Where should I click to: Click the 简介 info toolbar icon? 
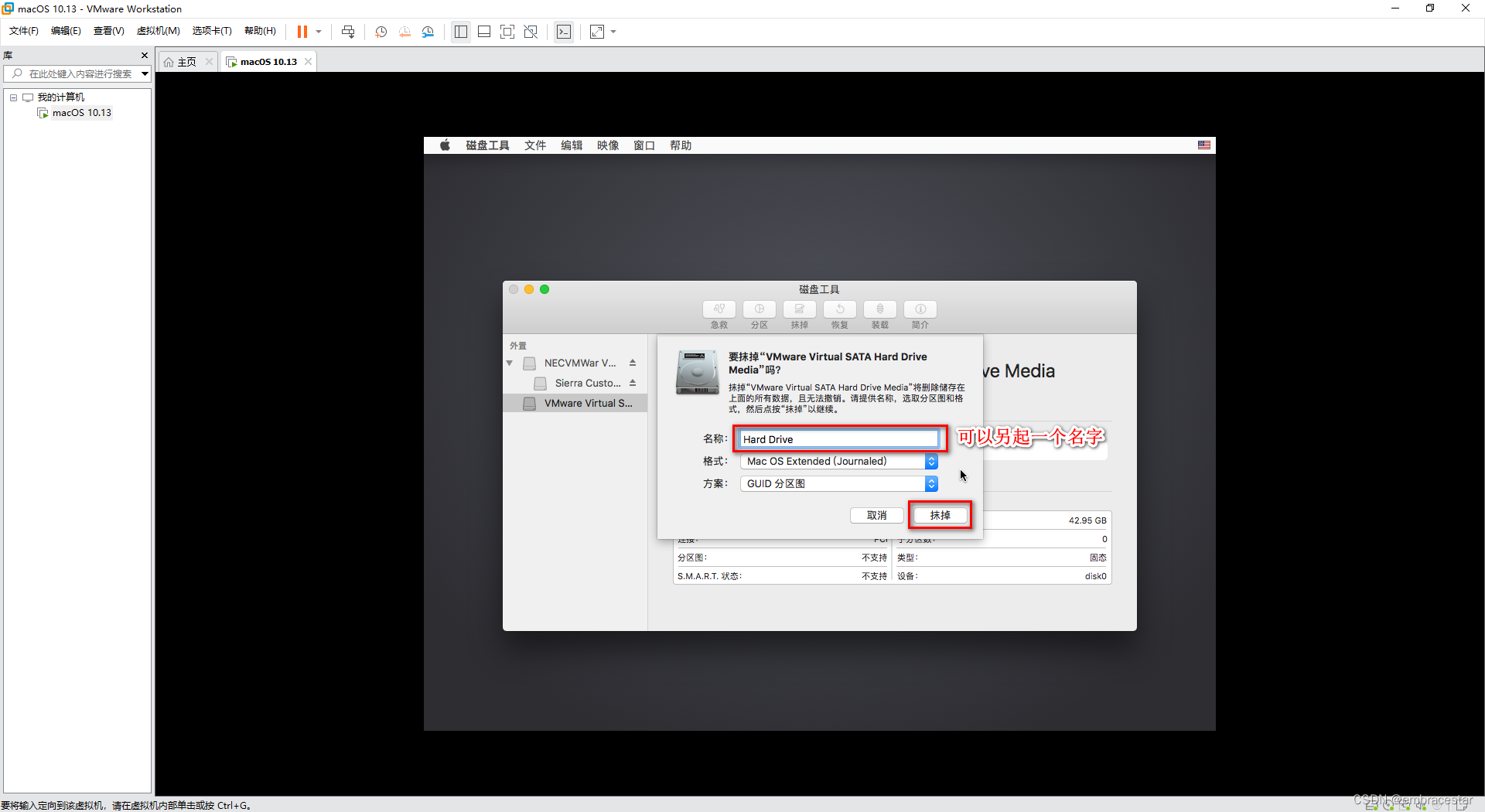[x=920, y=309]
